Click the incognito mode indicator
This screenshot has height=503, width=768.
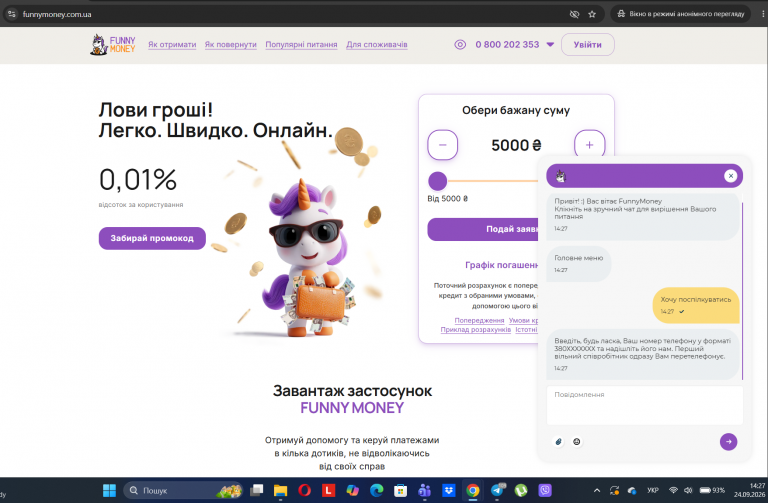(680, 14)
